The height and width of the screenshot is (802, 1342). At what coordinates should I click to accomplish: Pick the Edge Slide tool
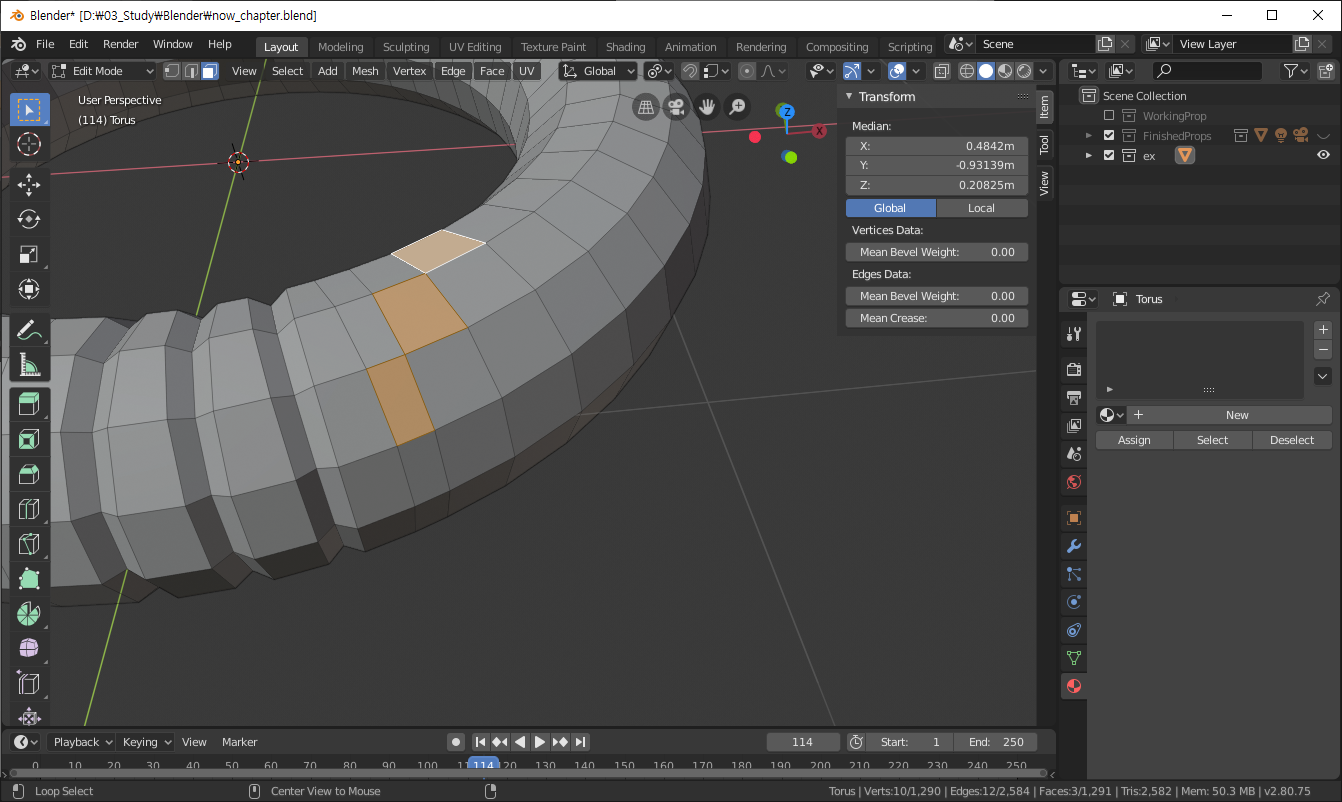29,684
